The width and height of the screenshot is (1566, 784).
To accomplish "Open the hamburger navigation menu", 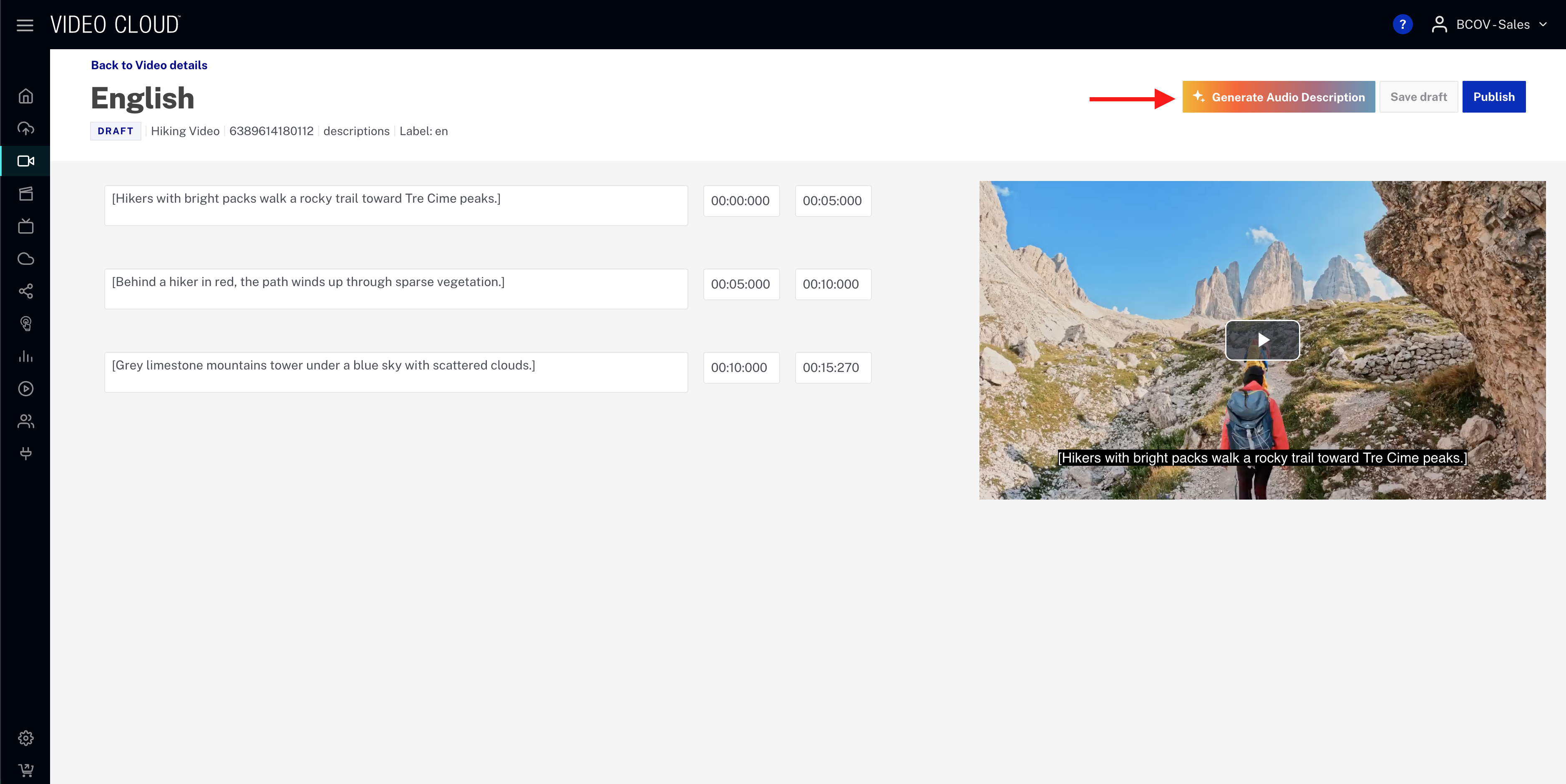I will point(25,25).
